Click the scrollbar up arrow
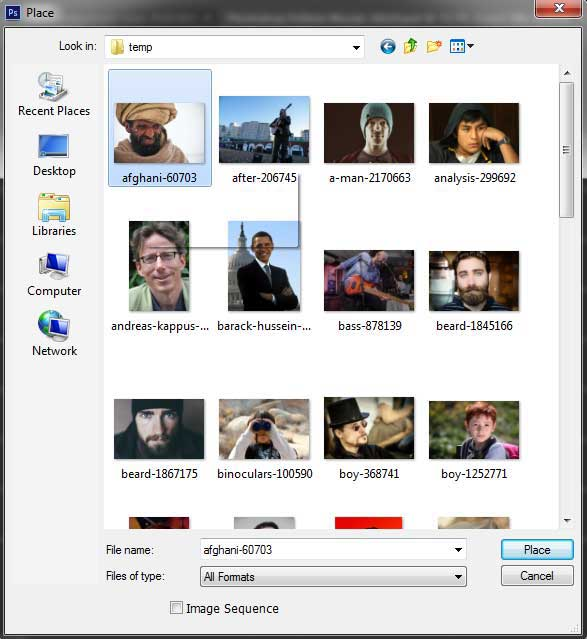Viewport: 587px width, 639px height. pos(567,73)
